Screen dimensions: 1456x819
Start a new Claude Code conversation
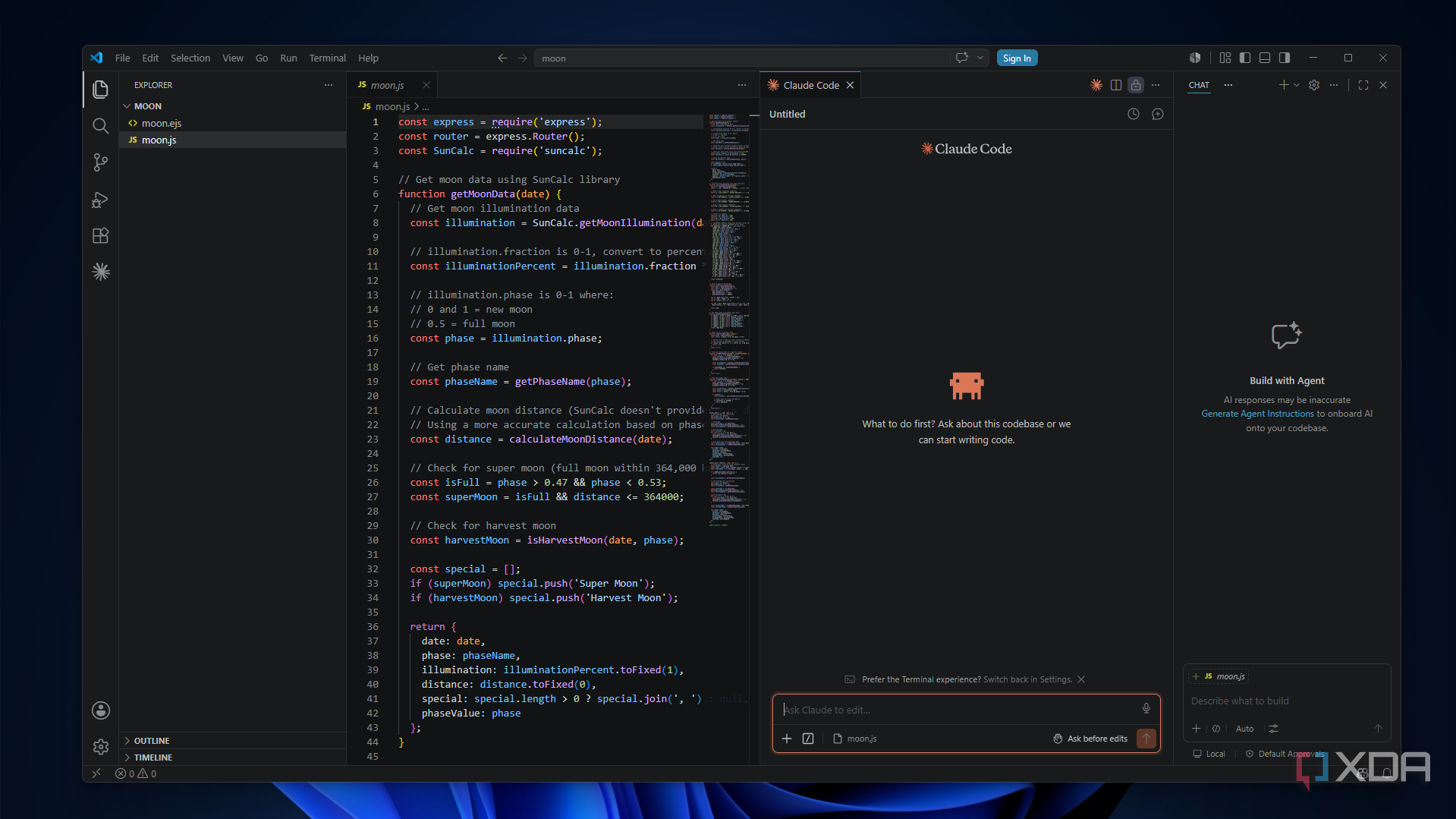pos(1157,114)
